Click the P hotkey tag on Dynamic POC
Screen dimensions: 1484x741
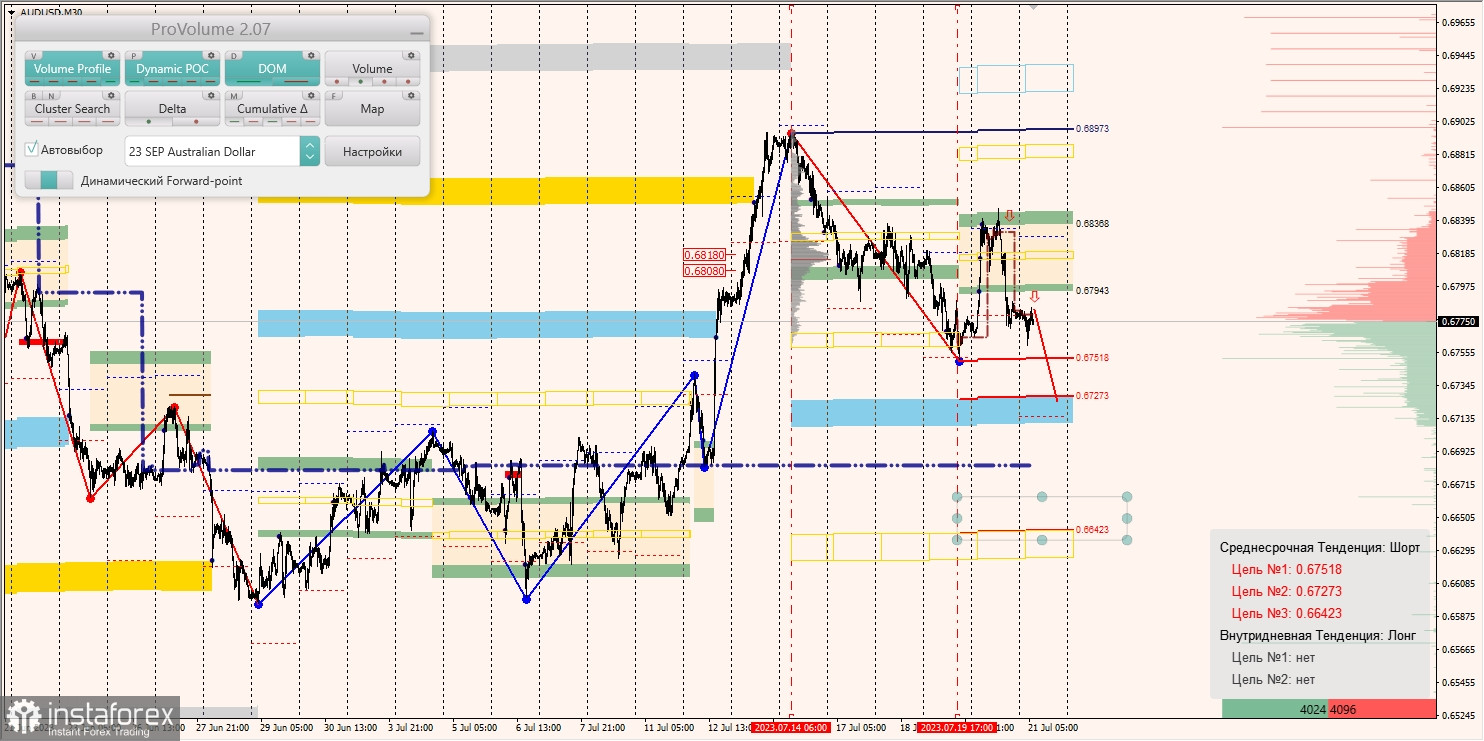pyautogui.click(x=134, y=56)
